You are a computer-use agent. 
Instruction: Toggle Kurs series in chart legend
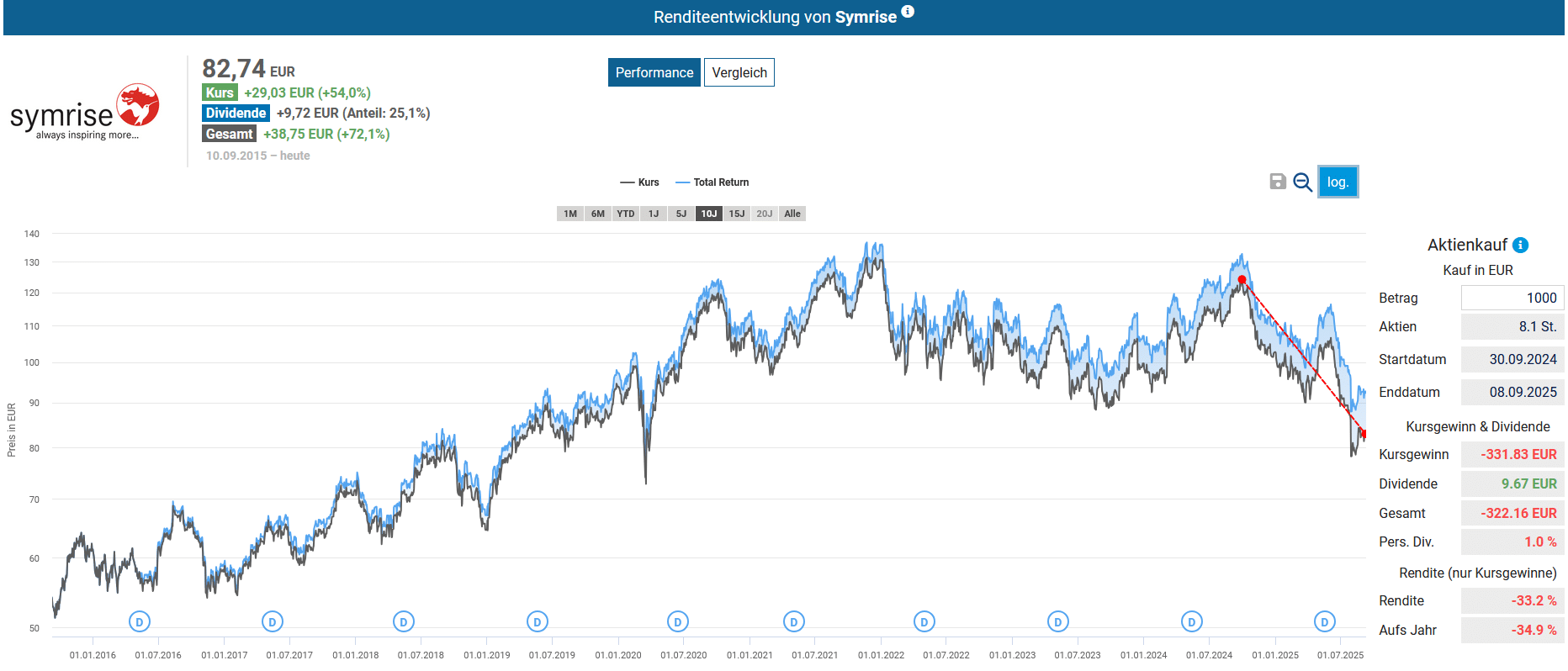click(640, 182)
